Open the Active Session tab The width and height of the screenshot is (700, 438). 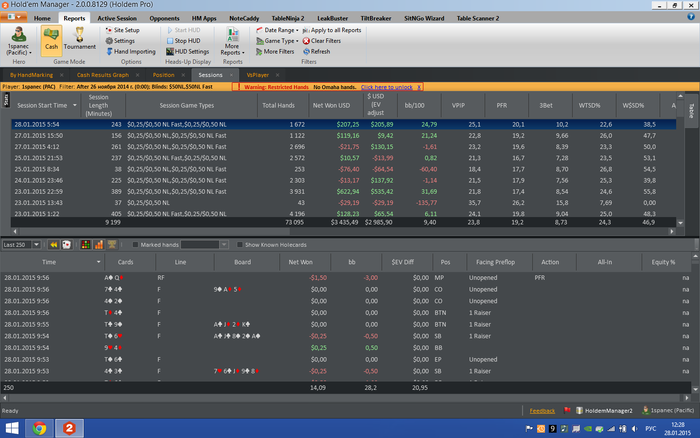point(117,18)
